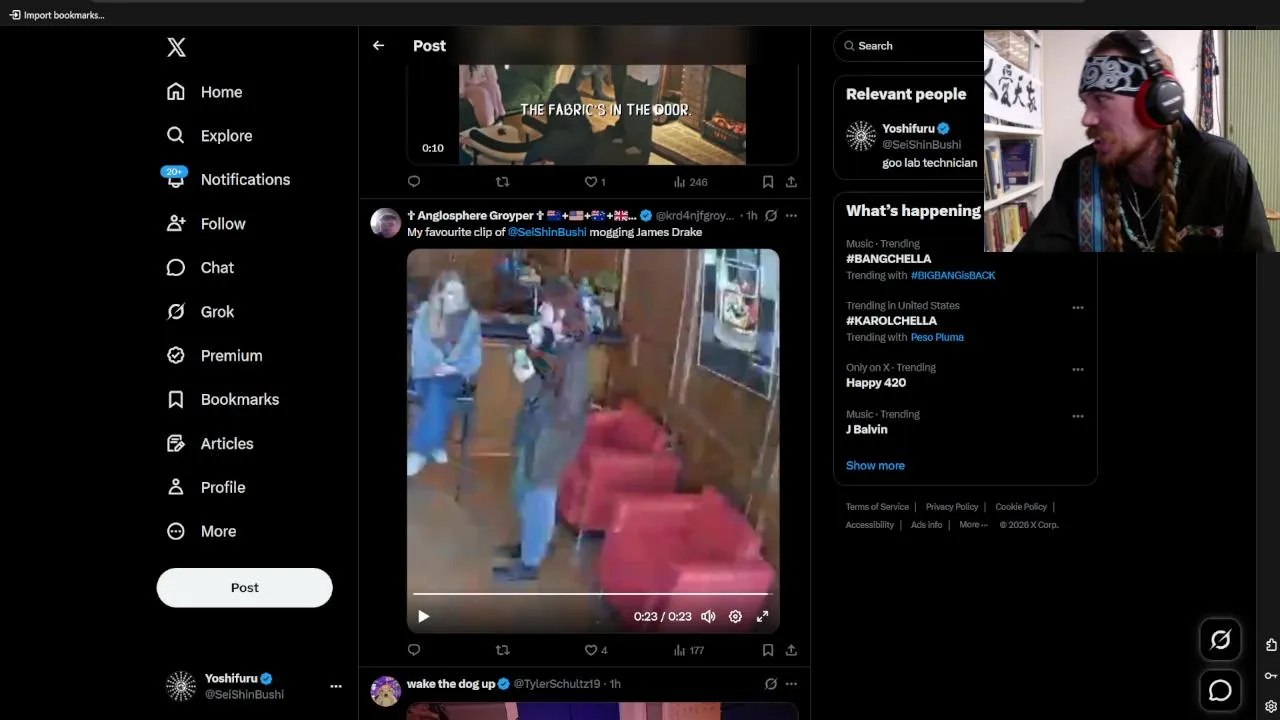Open more options for #KAROLCHELLA trend

pyautogui.click(x=1078, y=308)
